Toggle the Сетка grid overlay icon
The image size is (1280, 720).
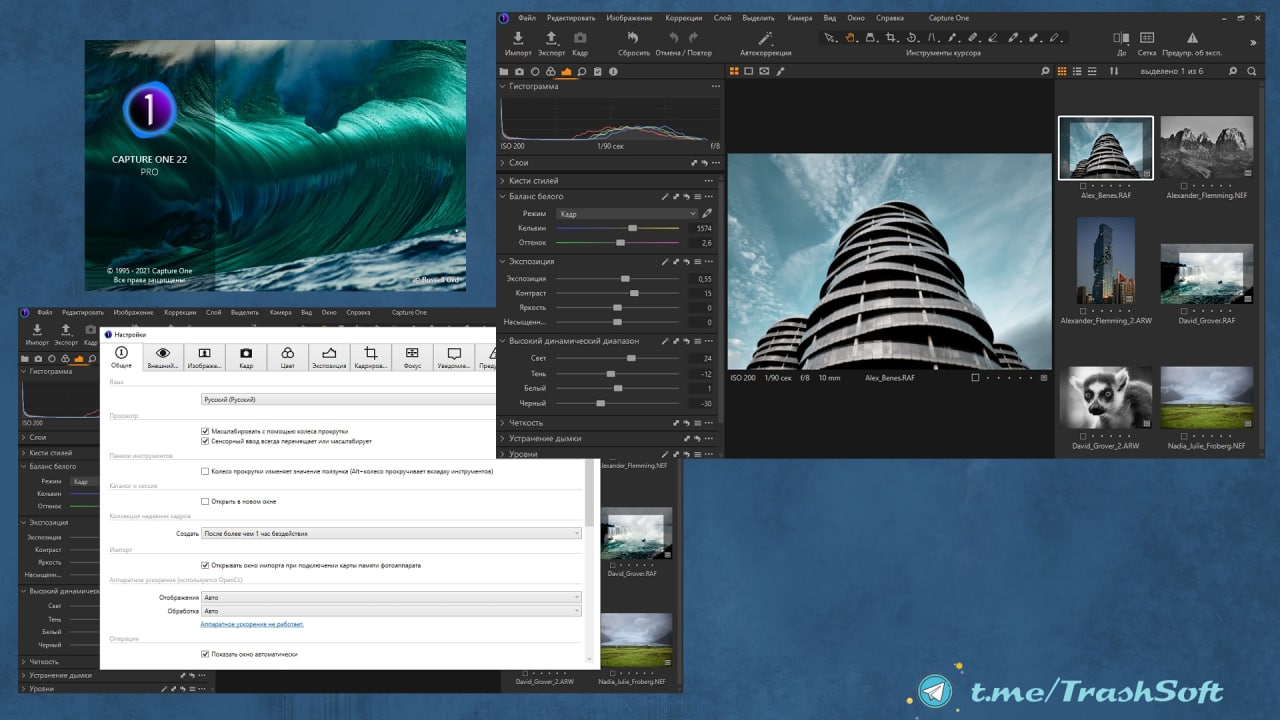tap(1146, 38)
